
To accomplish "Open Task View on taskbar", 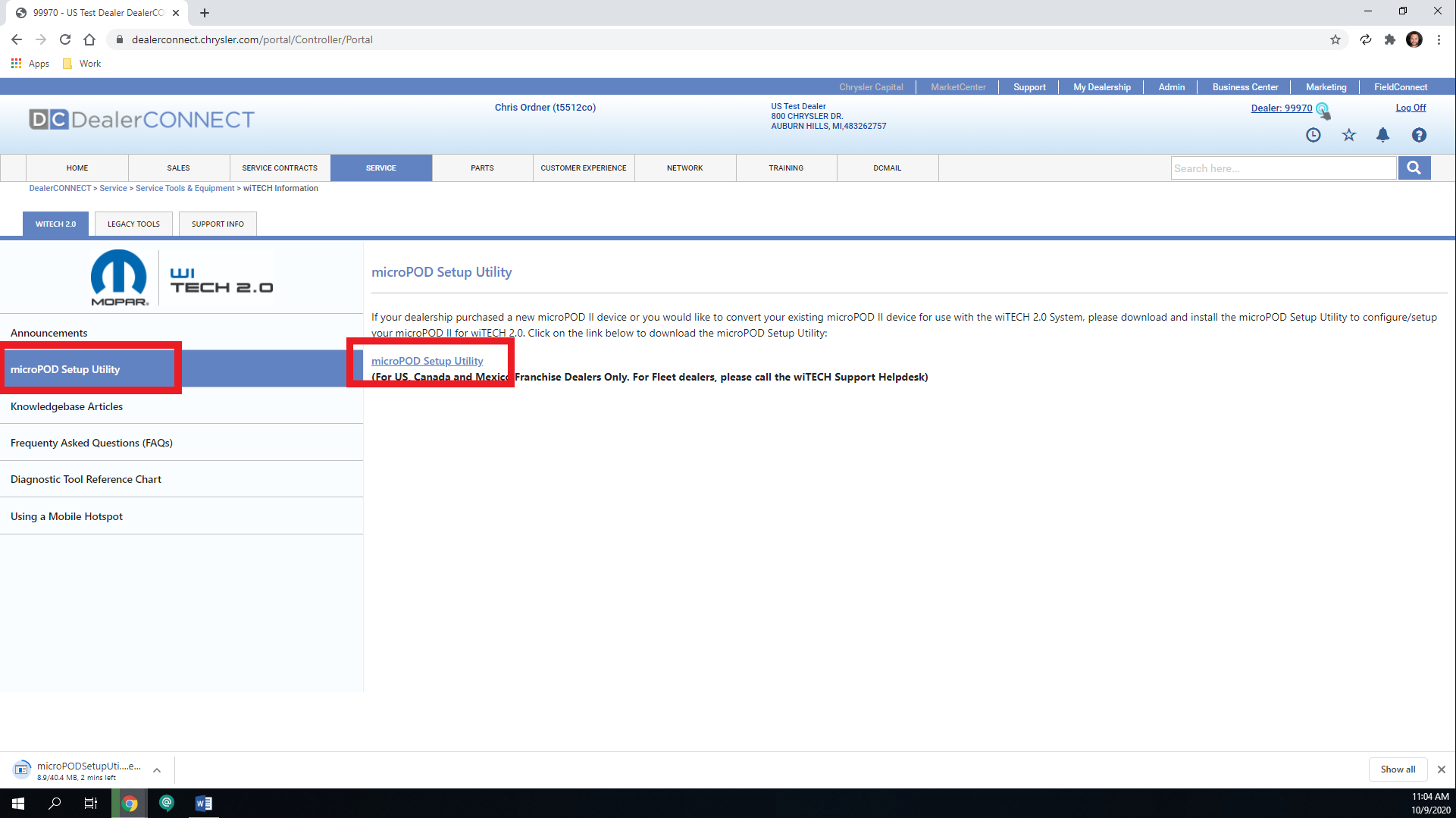I will coord(91,804).
